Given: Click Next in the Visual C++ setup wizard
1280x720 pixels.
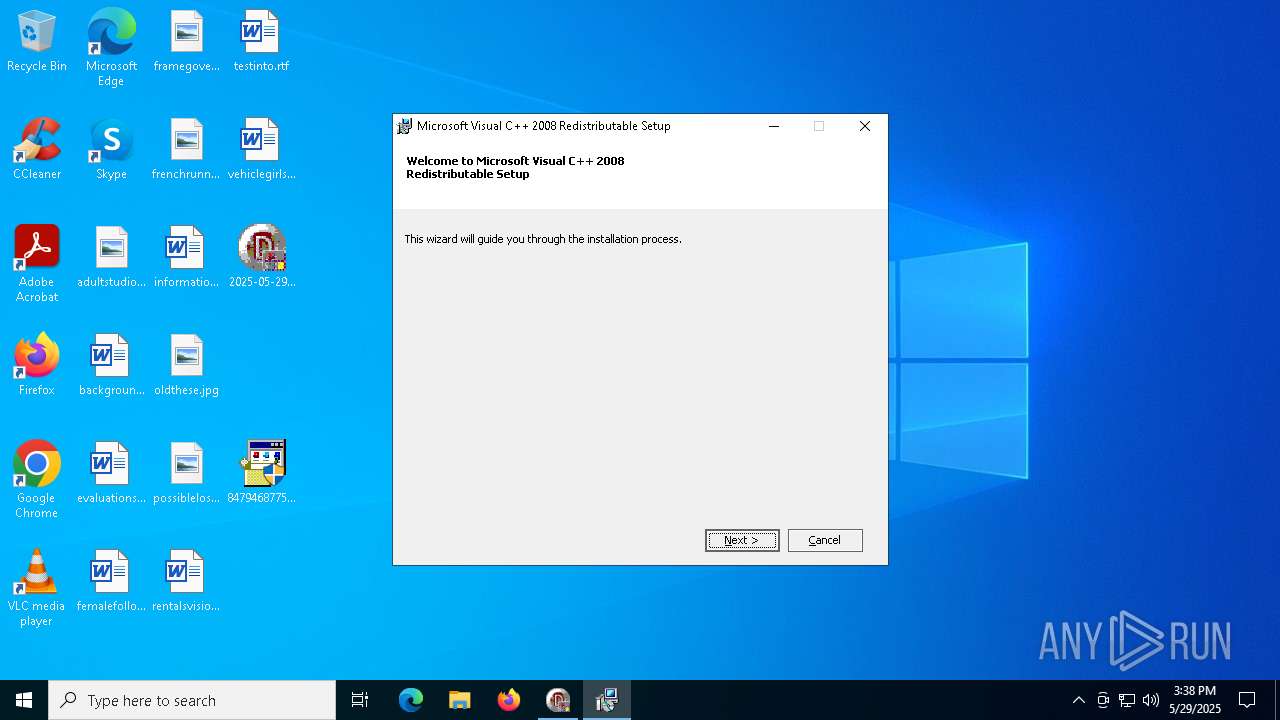Looking at the screenshot, I should click(x=742, y=540).
